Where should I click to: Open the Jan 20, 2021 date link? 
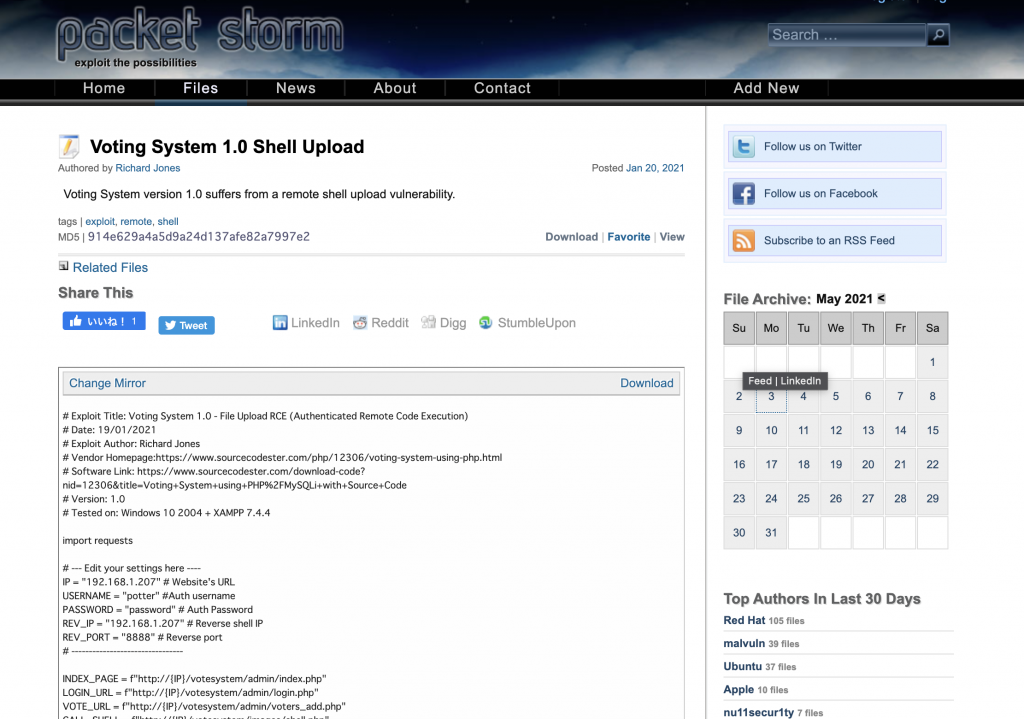[x=655, y=168]
